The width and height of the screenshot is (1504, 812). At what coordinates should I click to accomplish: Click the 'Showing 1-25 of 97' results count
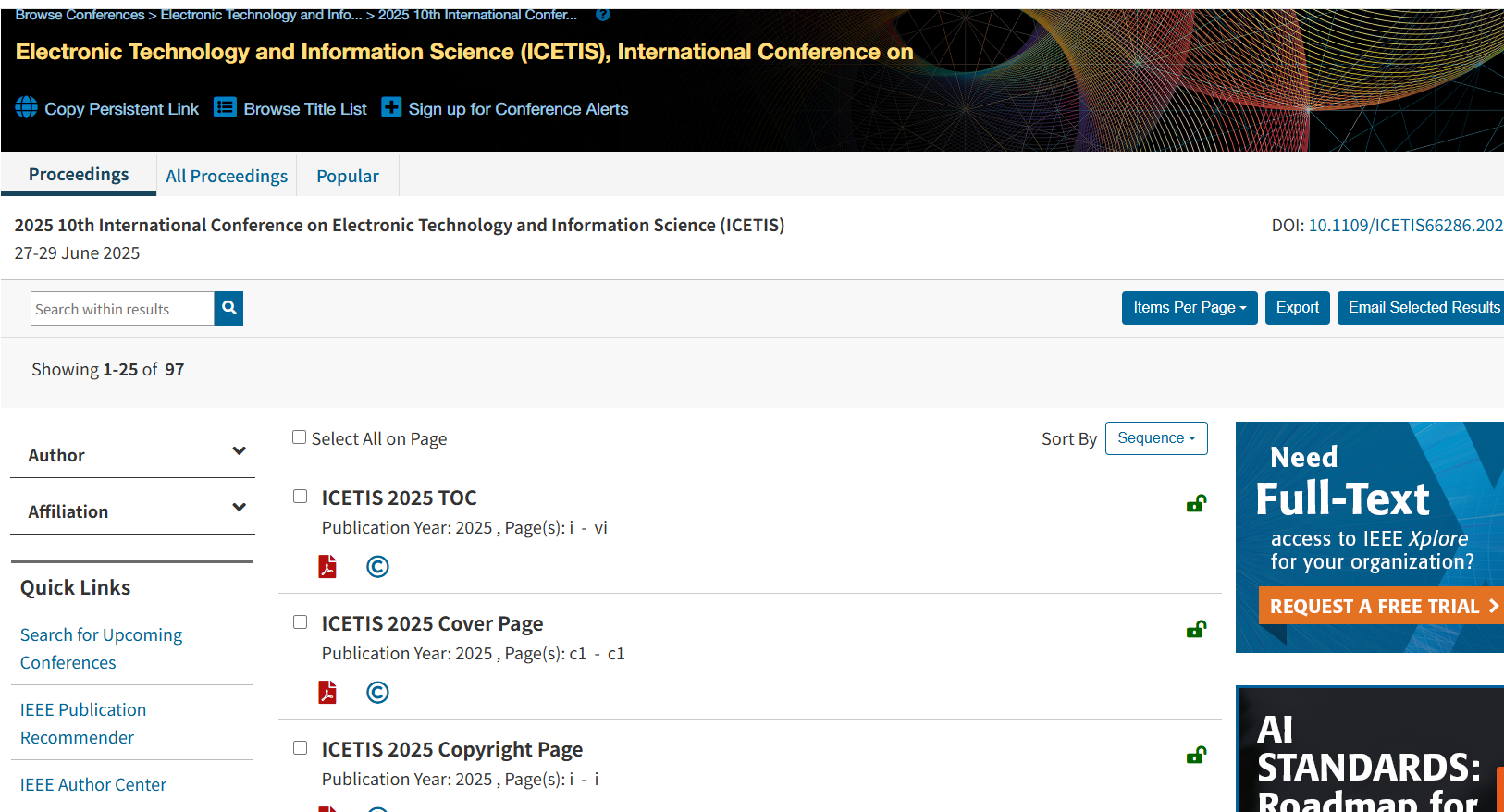108,369
